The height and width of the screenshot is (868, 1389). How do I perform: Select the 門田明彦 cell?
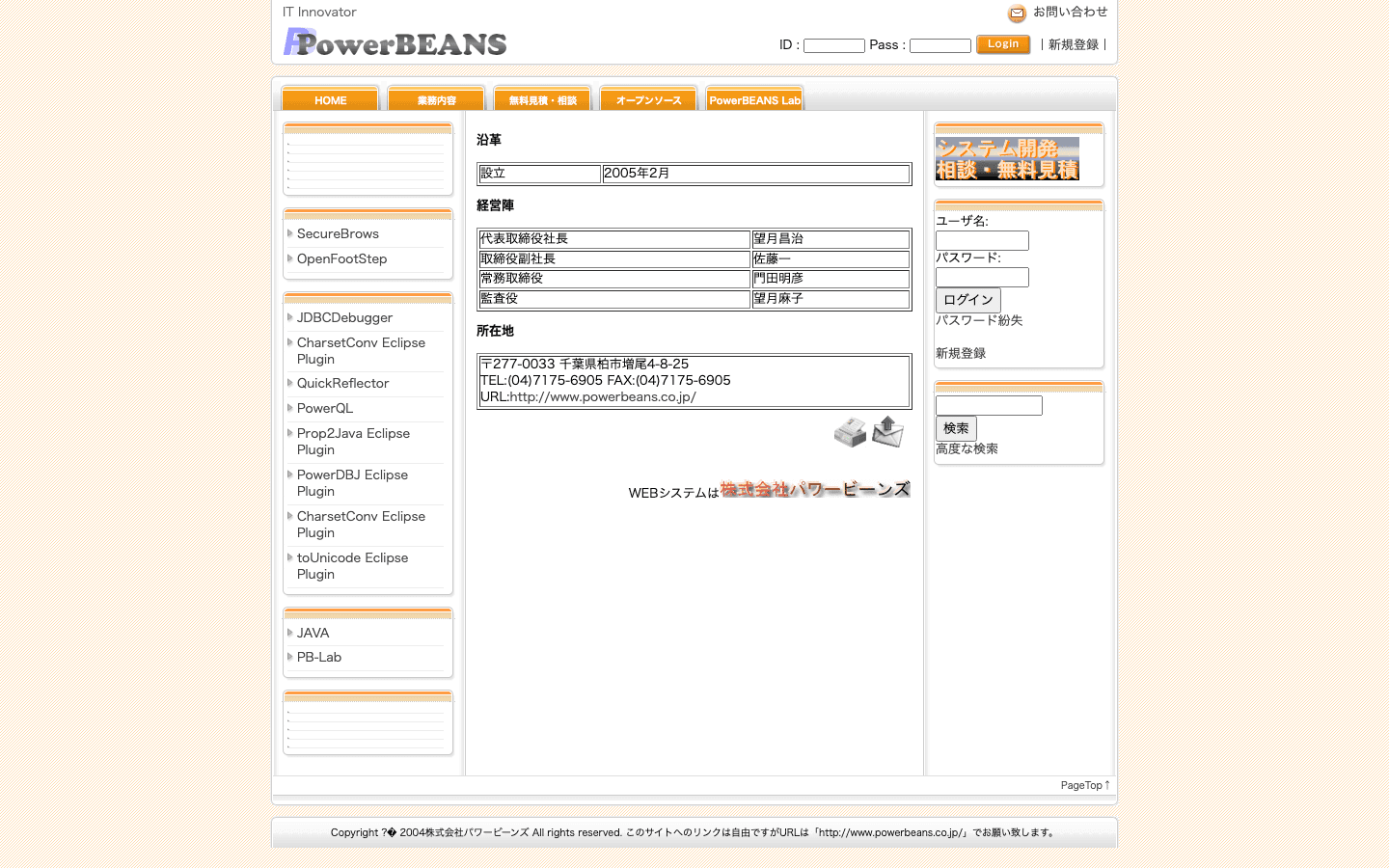tap(831, 279)
